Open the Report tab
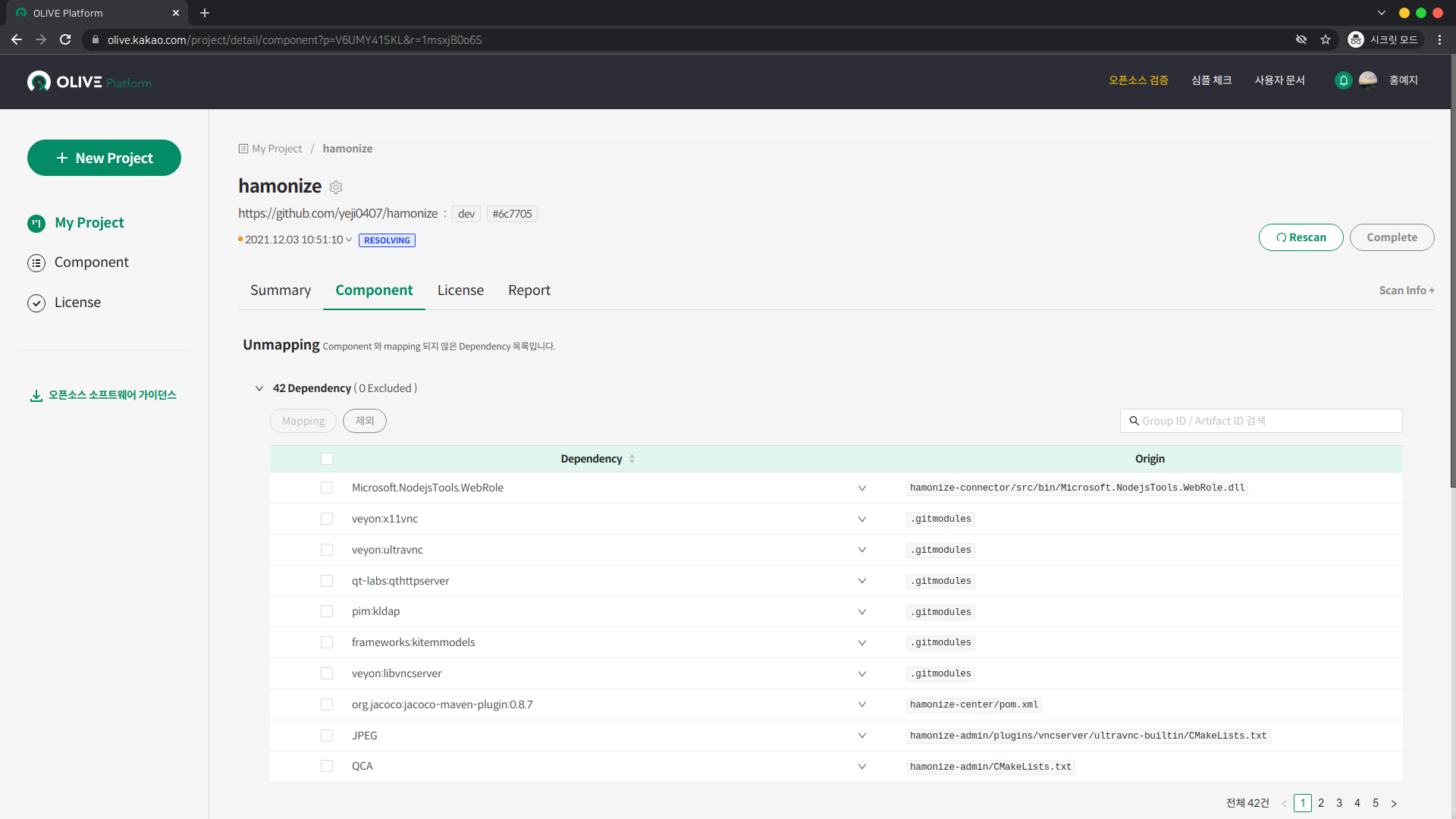Image resolution: width=1456 pixels, height=819 pixels. tap(529, 290)
